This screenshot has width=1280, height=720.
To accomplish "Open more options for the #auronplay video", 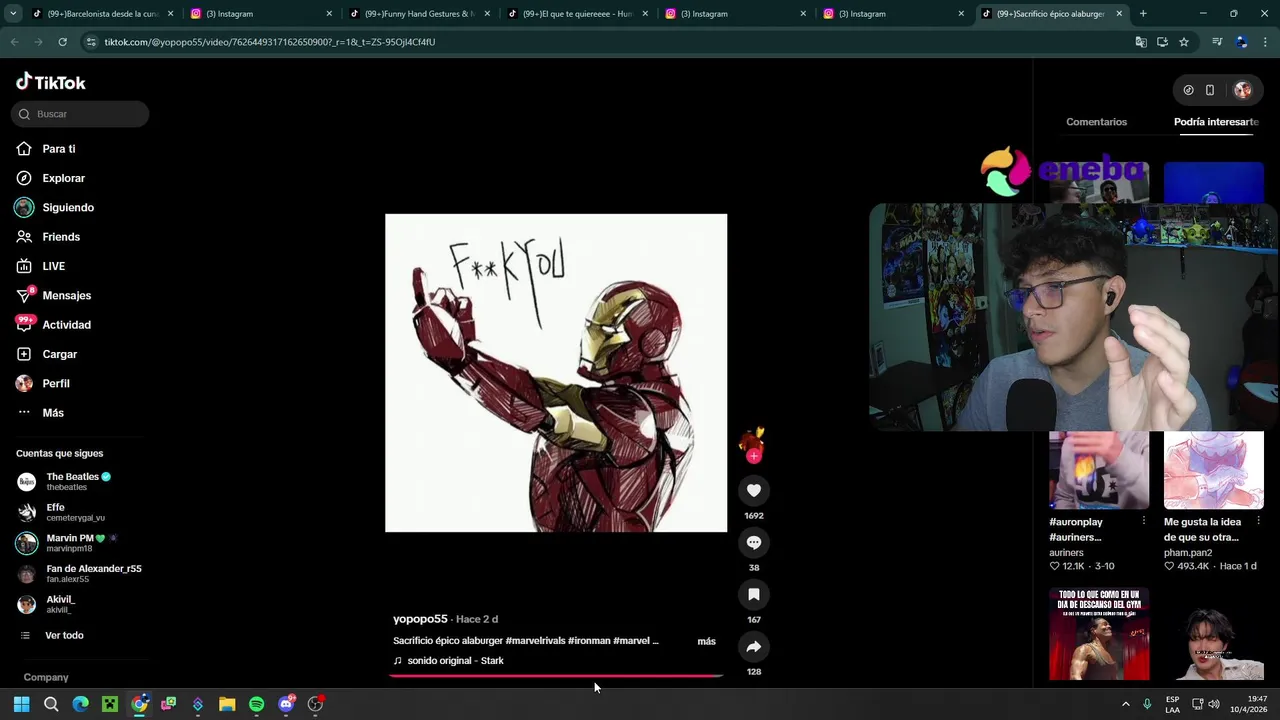I will click(x=1143, y=521).
